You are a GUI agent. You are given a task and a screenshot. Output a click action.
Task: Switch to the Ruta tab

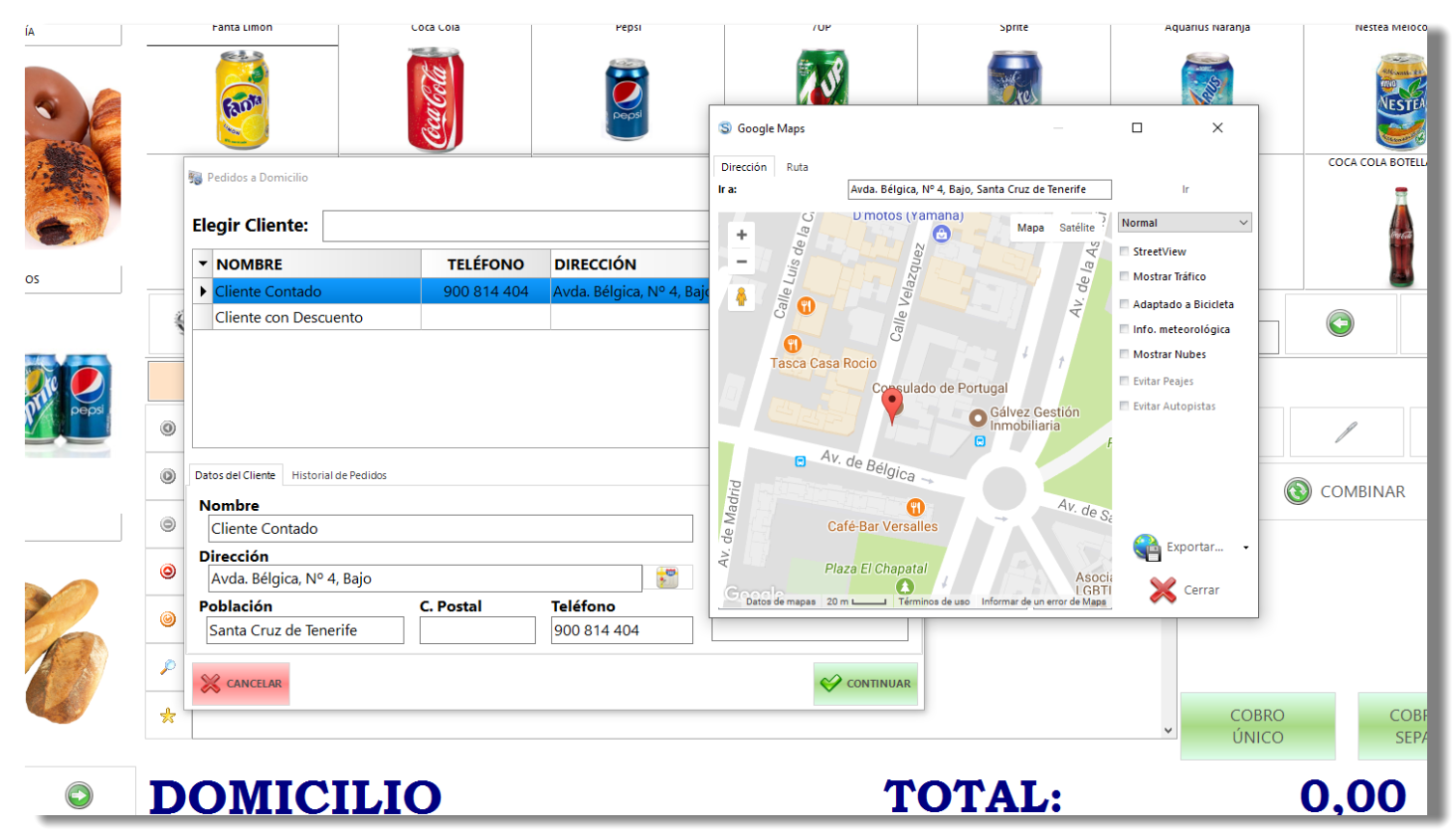[798, 167]
